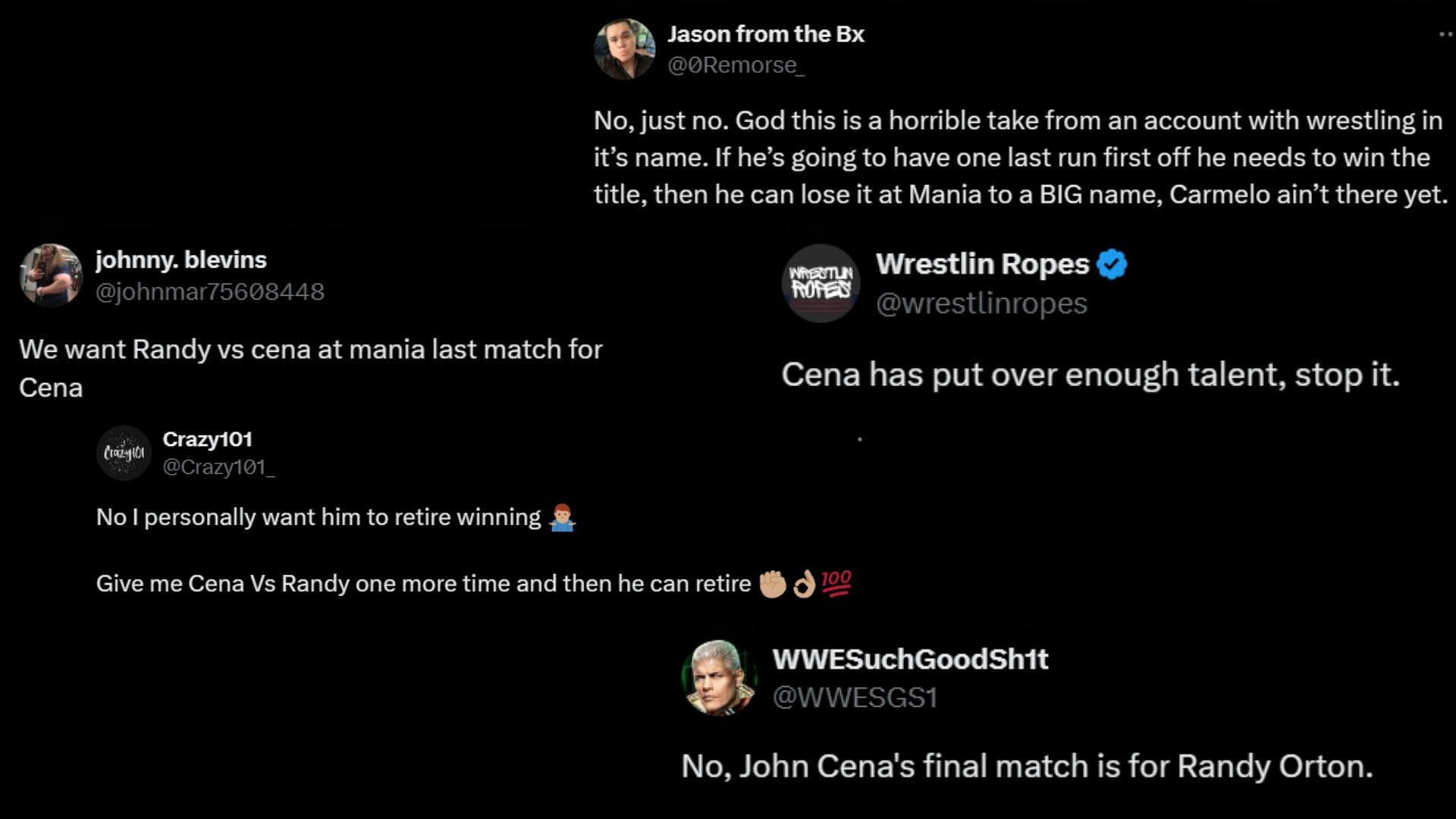Click Wrestlin Ropes blue verified badge
The image size is (1456, 819).
[1112, 265]
